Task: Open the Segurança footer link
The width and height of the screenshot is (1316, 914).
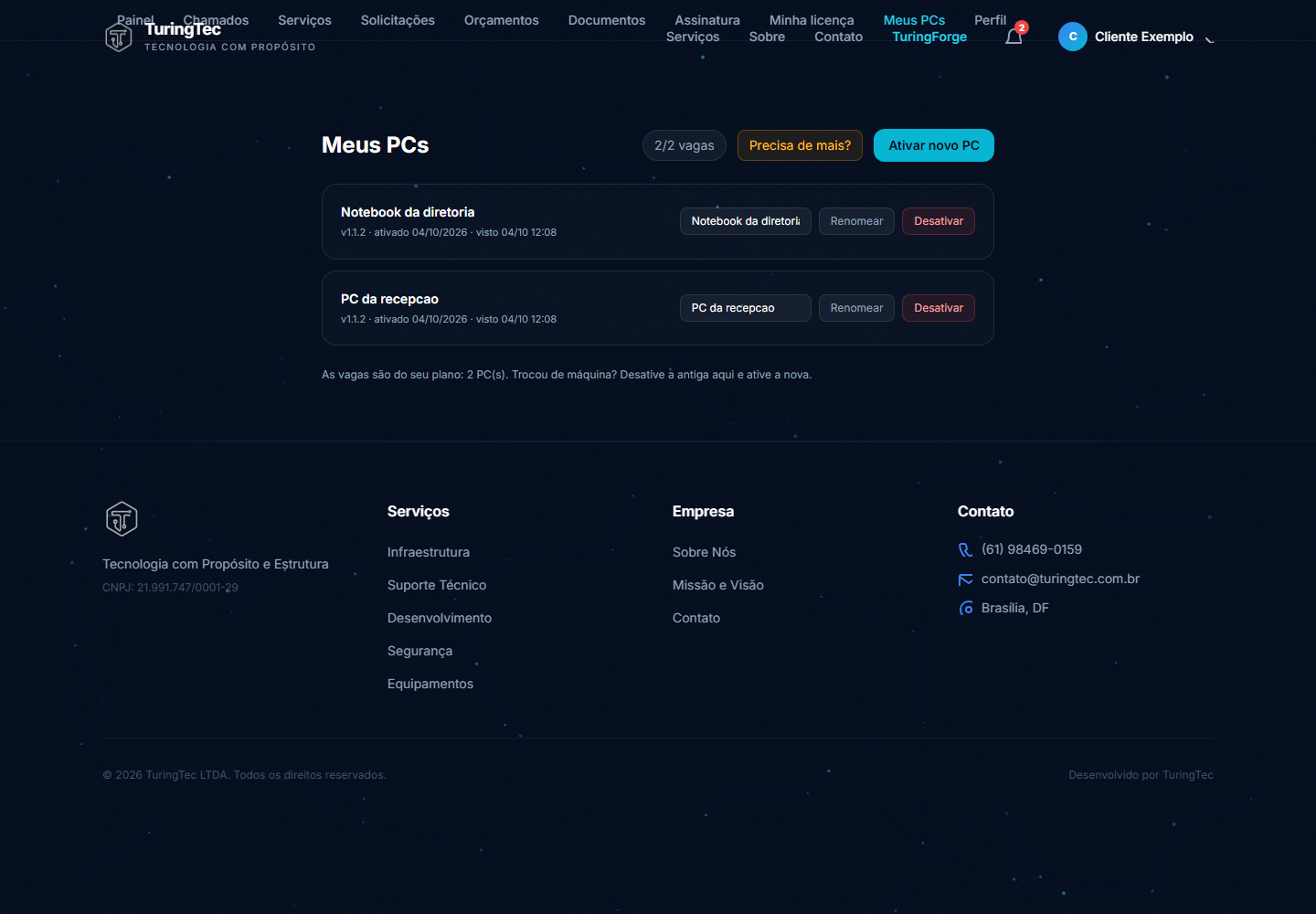Action: 419,651
